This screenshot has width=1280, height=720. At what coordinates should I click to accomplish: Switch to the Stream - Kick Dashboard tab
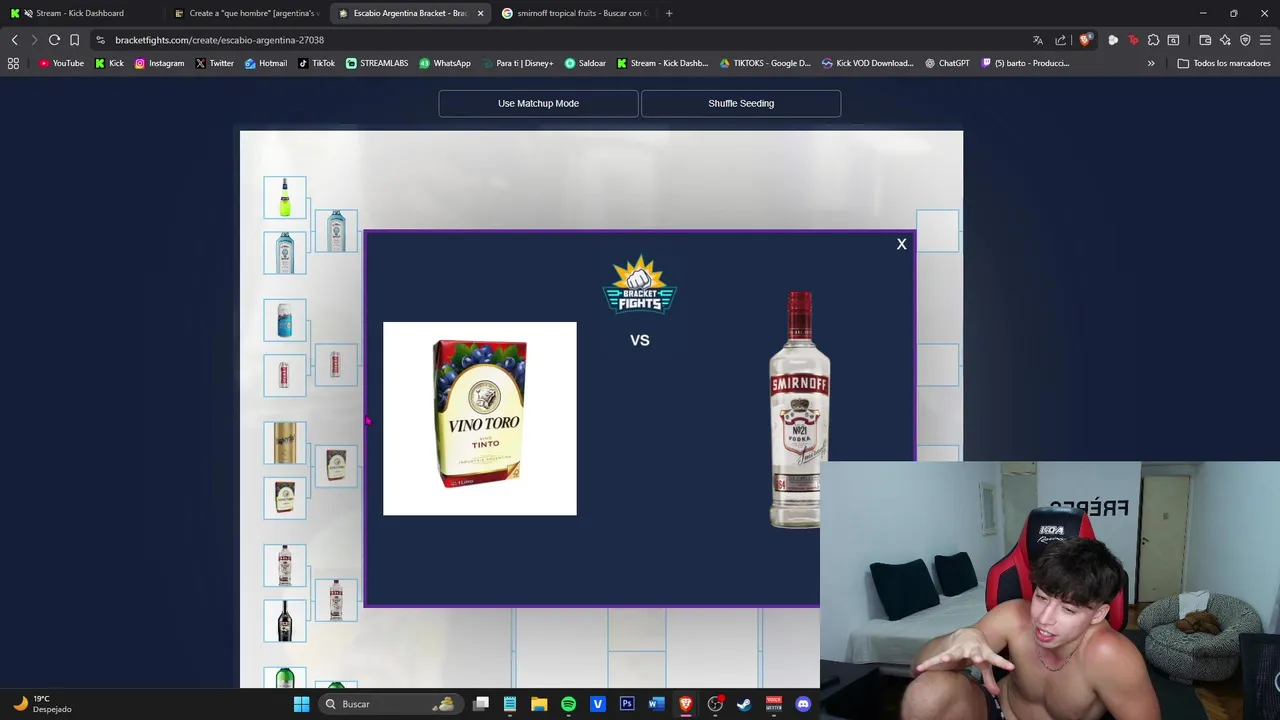click(80, 13)
